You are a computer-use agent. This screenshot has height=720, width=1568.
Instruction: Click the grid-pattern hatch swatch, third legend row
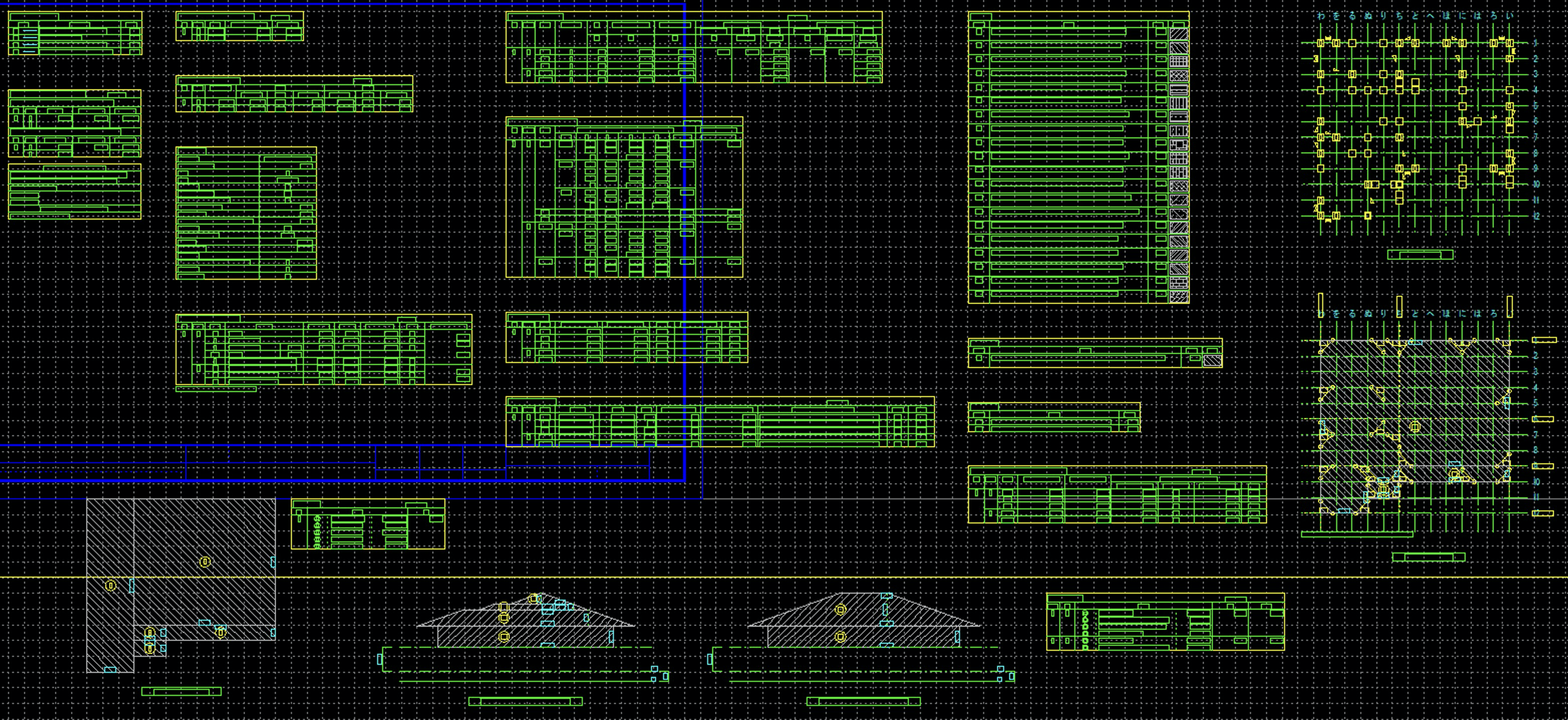click(x=1178, y=62)
